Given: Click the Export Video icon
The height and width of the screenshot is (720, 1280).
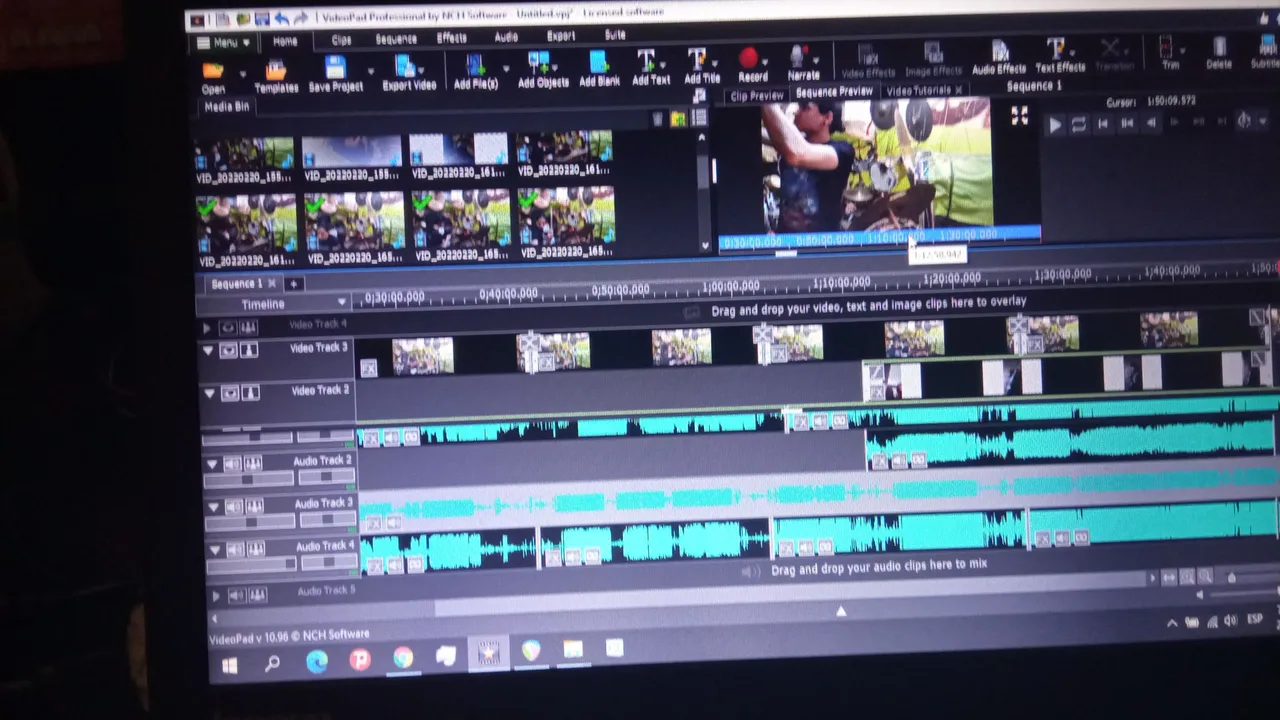Looking at the screenshot, I should (x=405, y=66).
